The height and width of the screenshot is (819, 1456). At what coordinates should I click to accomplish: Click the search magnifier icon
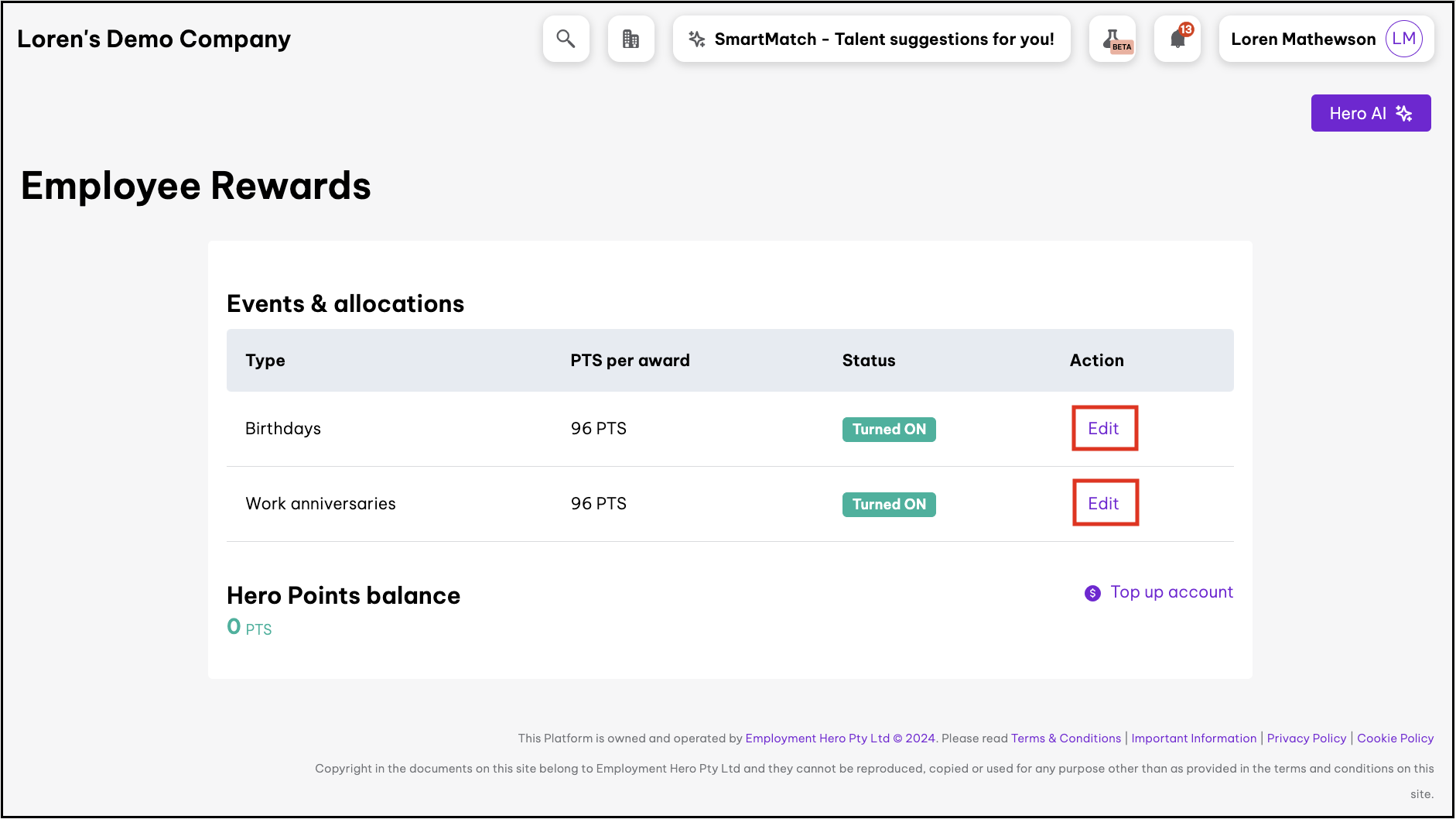pyautogui.click(x=566, y=39)
